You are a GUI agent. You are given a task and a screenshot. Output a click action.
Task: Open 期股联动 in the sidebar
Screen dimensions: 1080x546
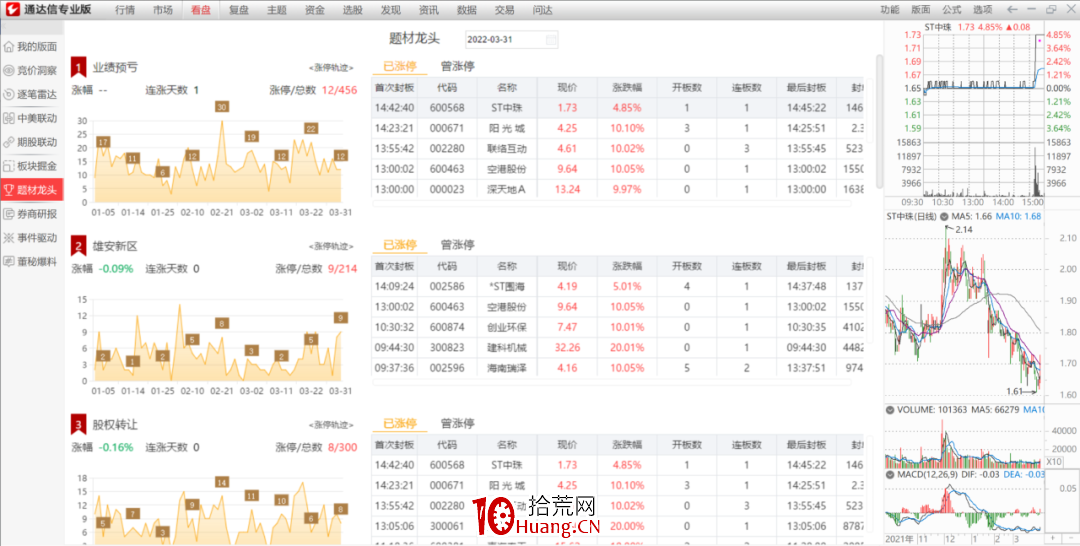pyautogui.click(x=32, y=143)
